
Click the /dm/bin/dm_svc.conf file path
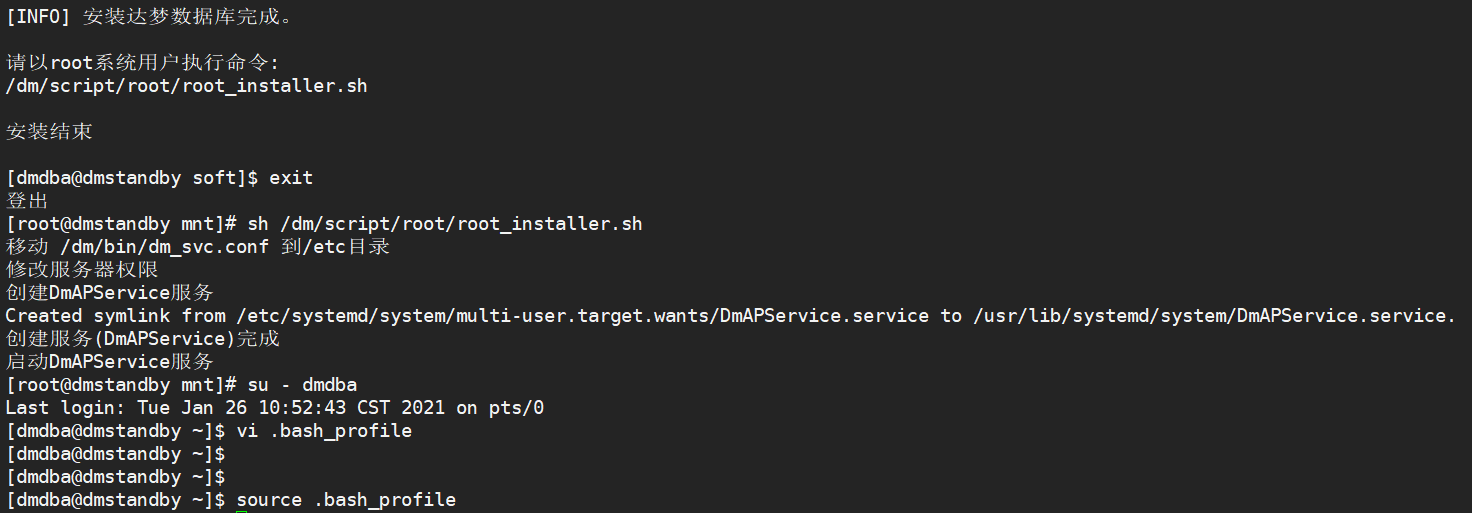164,247
